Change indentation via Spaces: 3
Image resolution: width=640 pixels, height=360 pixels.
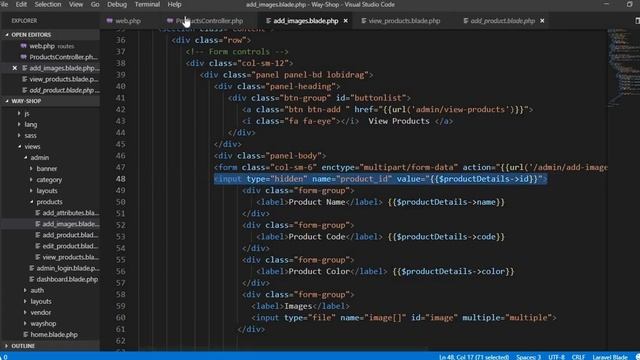(528, 357)
